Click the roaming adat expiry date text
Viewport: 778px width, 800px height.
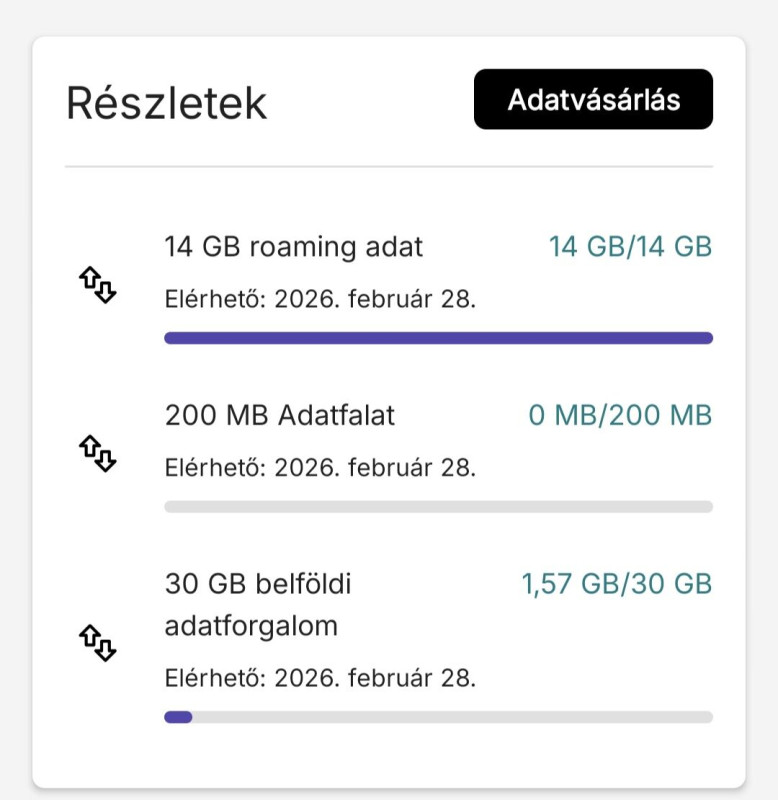(x=319, y=299)
